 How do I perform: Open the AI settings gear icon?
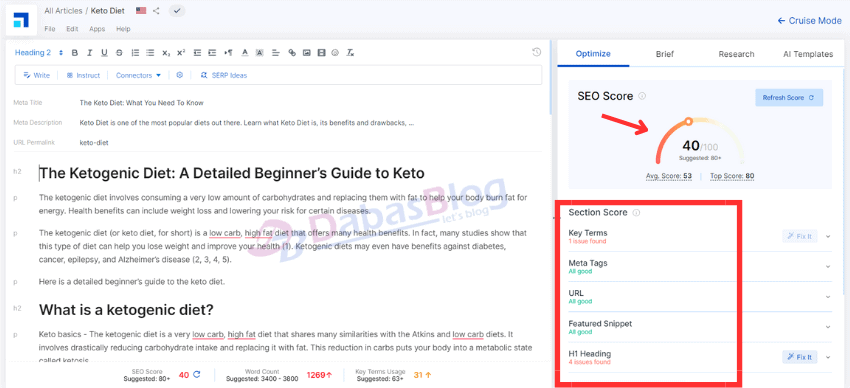(x=180, y=75)
